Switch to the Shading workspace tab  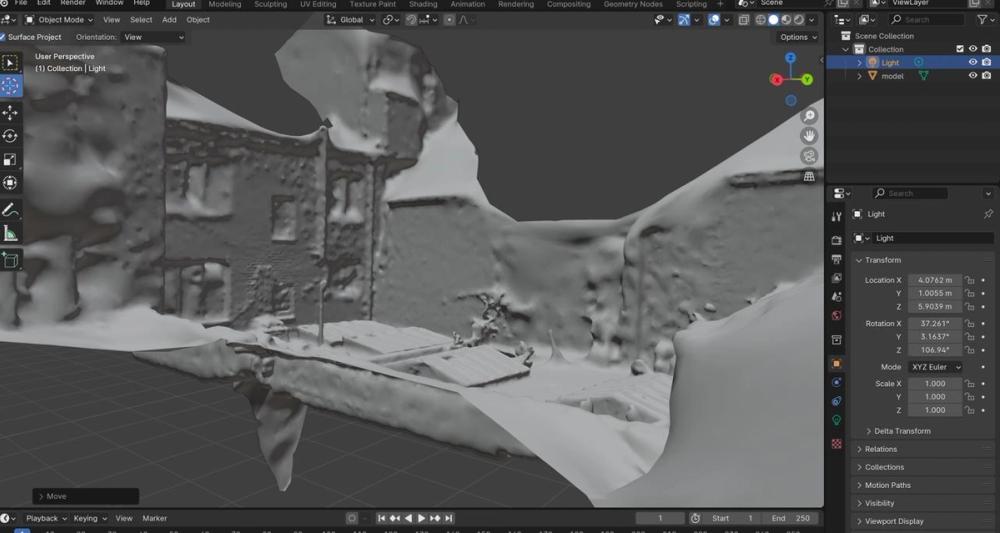pos(423,4)
